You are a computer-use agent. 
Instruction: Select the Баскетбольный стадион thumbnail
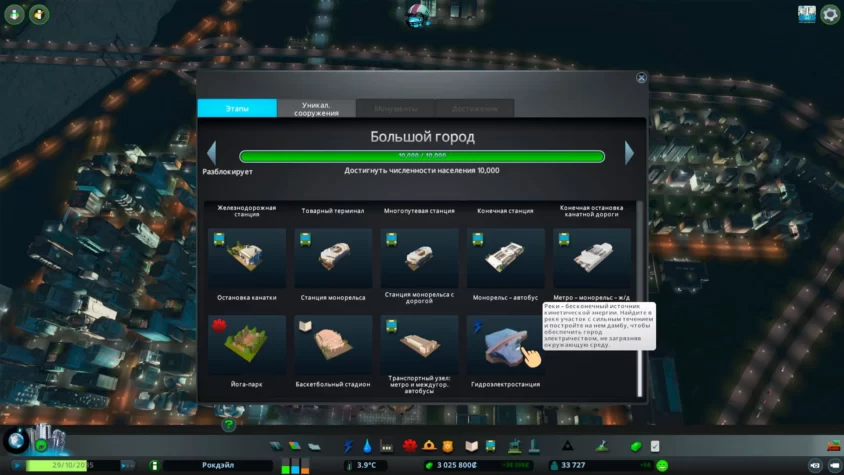click(333, 345)
